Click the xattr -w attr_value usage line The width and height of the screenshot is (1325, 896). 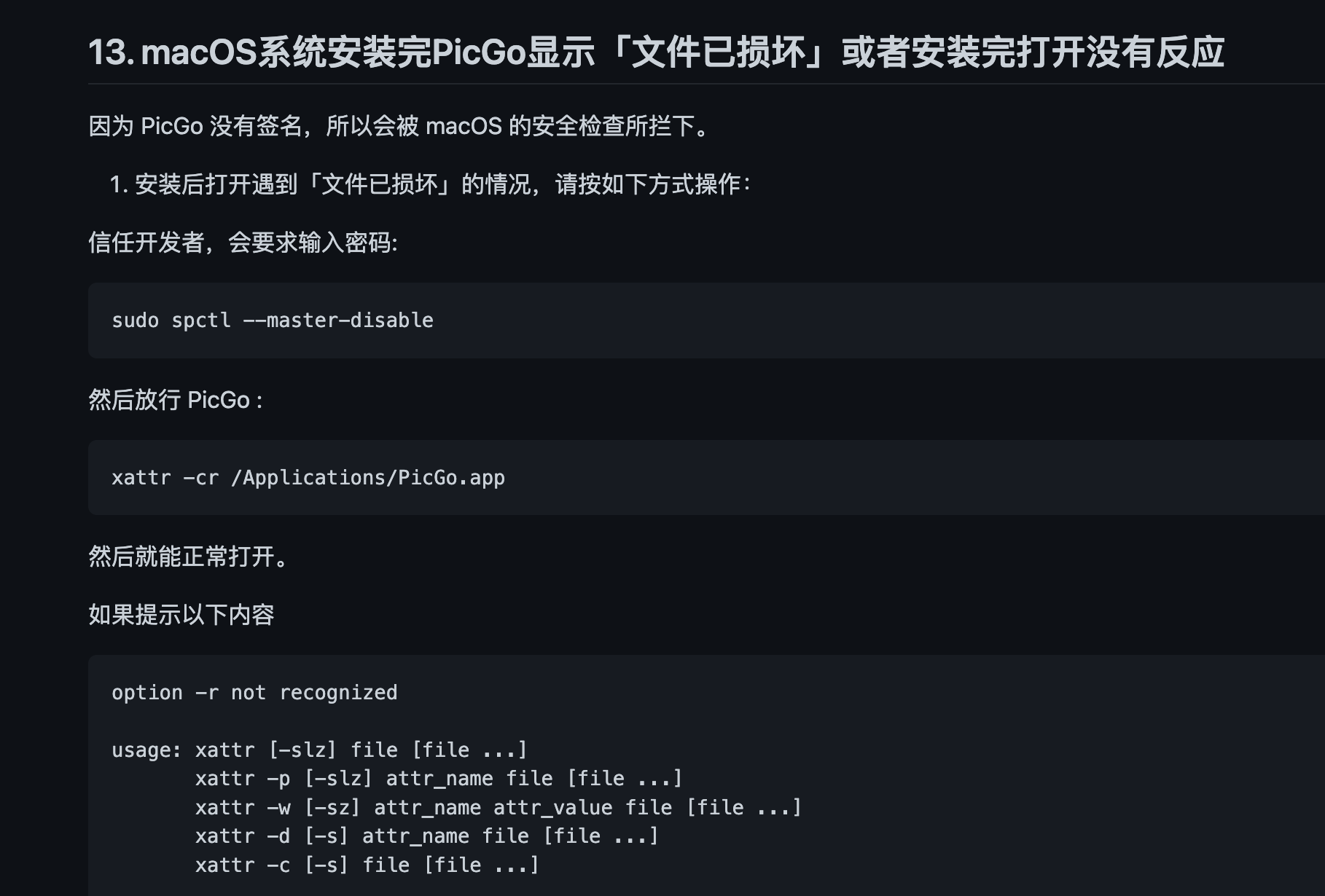(x=499, y=808)
